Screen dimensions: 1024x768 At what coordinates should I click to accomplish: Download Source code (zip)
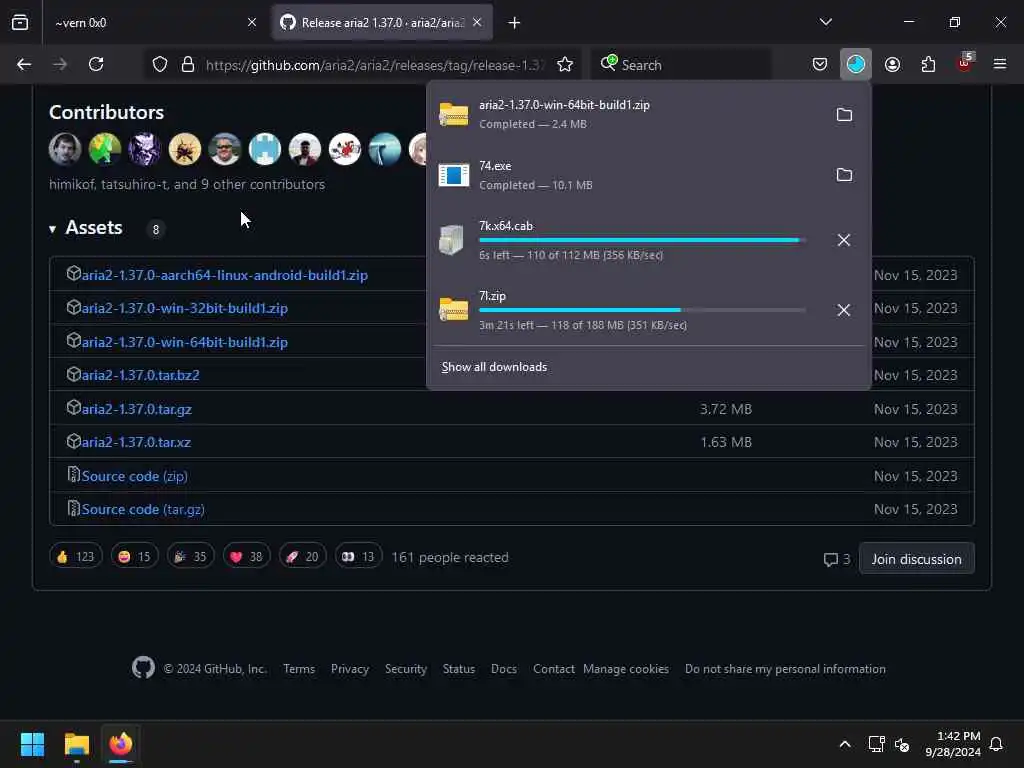point(135,476)
